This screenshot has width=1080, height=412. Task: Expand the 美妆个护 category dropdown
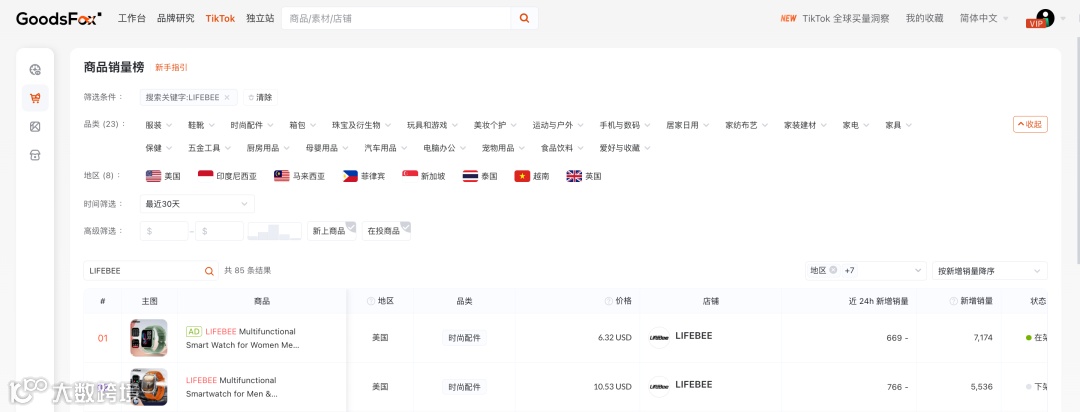(495, 125)
